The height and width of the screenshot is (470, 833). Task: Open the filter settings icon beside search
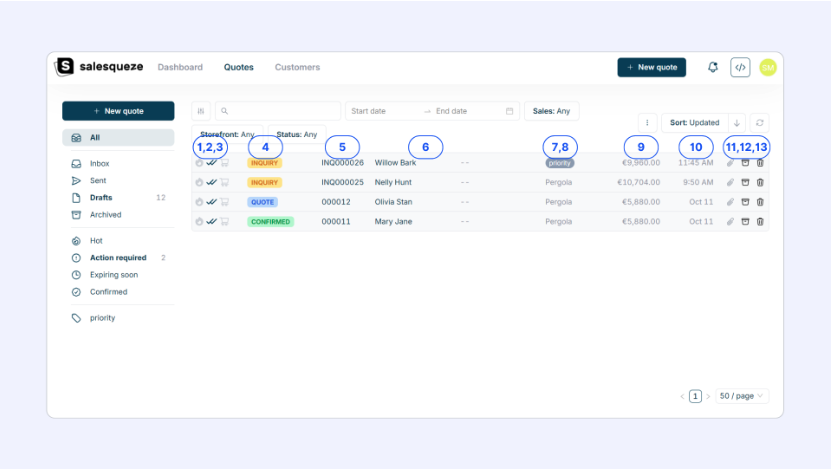pos(201,111)
